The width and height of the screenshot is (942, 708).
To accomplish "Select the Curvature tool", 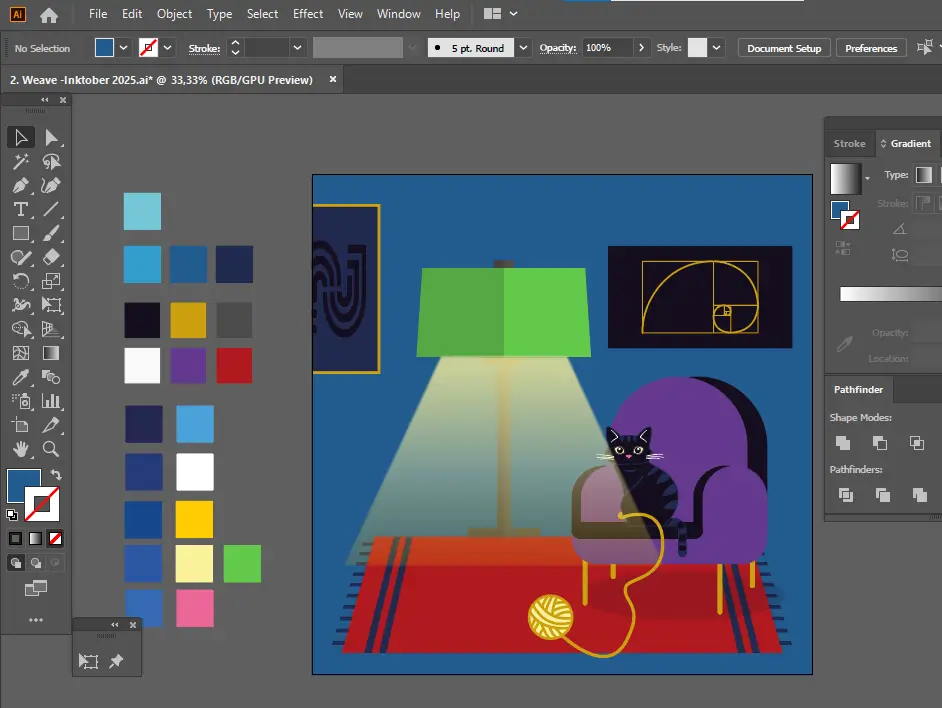I will pos(51,186).
